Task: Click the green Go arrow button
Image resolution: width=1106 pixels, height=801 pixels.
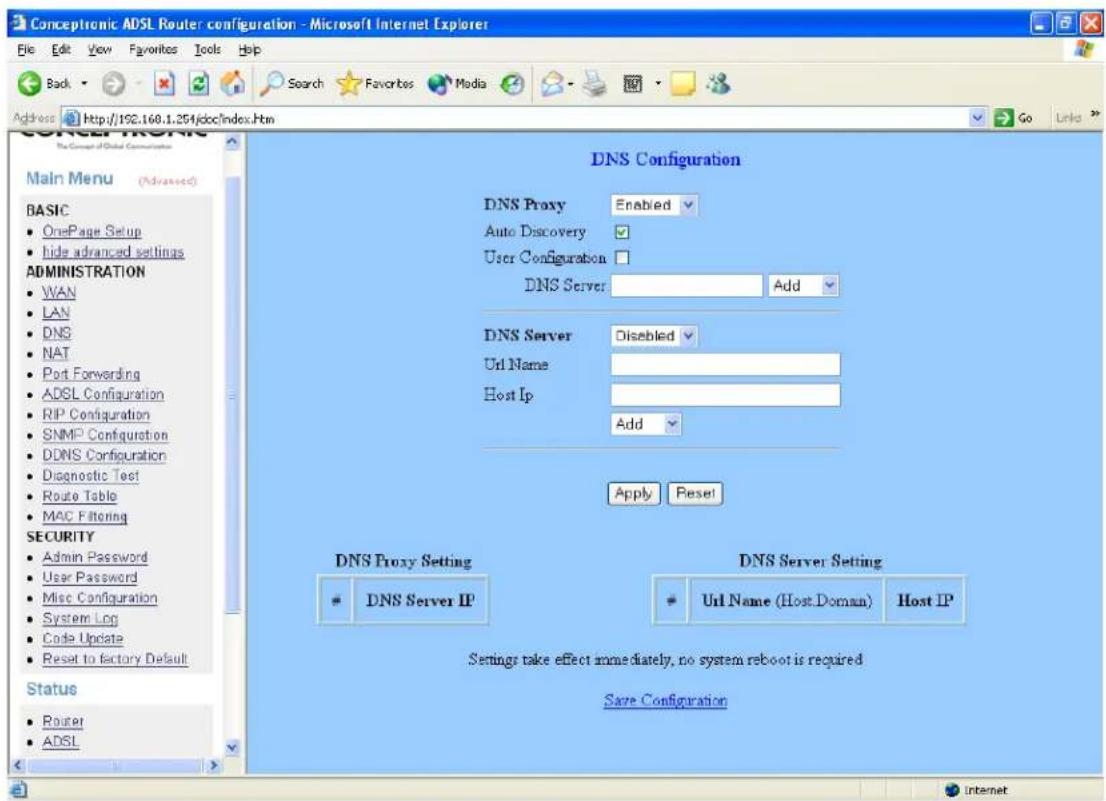Action: [x=1003, y=118]
